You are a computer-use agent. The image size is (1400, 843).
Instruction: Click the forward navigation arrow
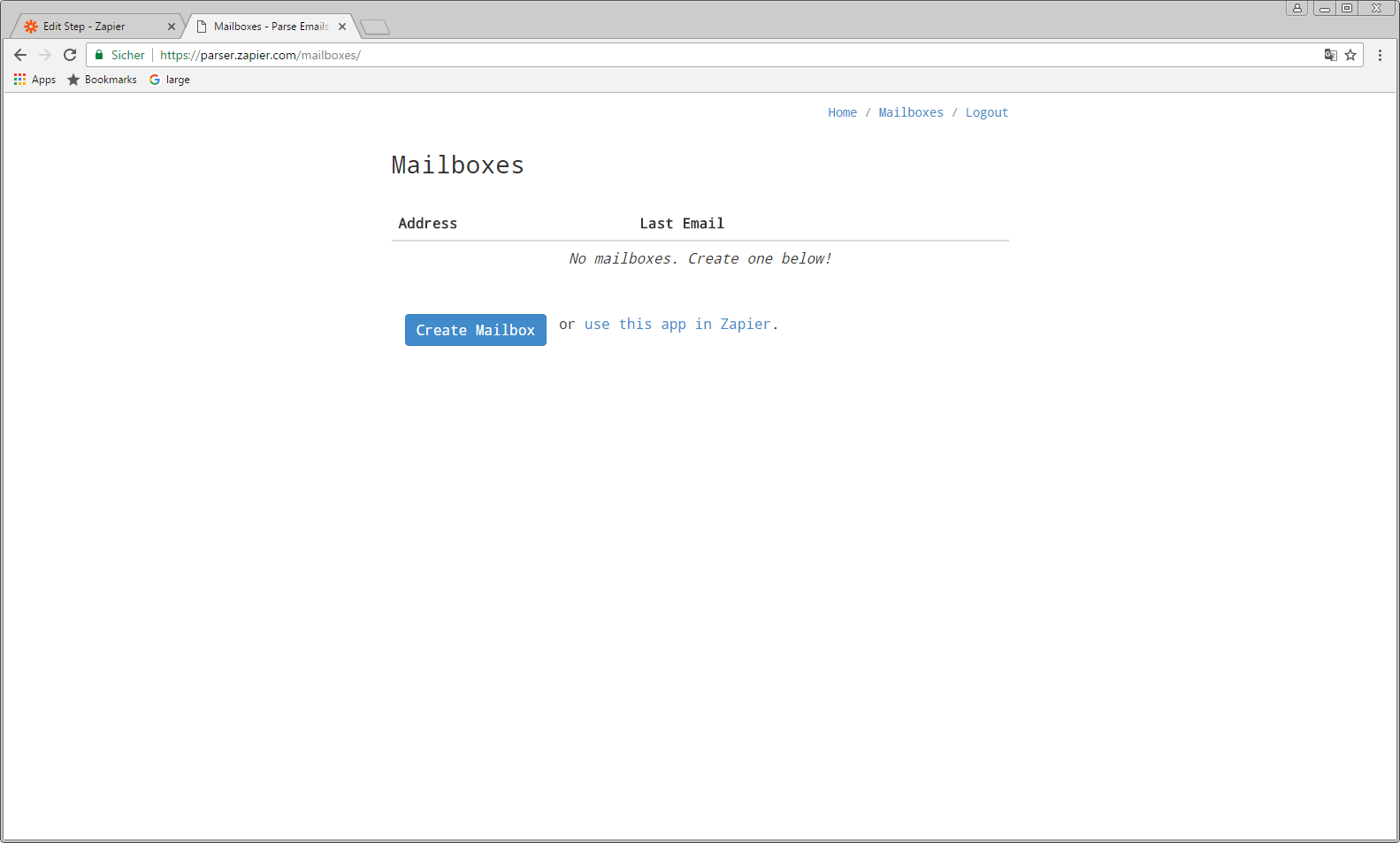pyautogui.click(x=45, y=55)
